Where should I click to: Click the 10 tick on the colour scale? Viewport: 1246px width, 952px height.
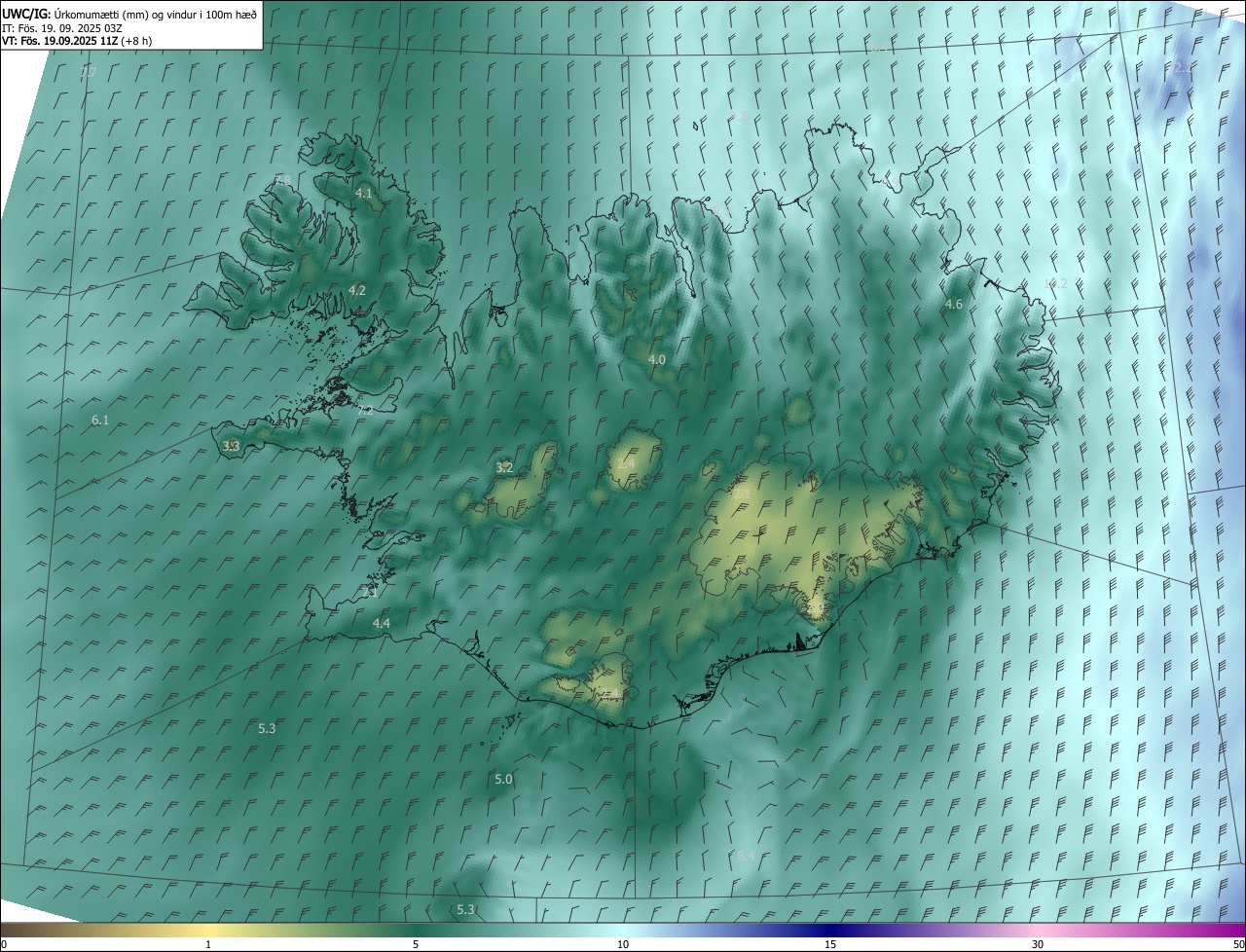coord(623,944)
